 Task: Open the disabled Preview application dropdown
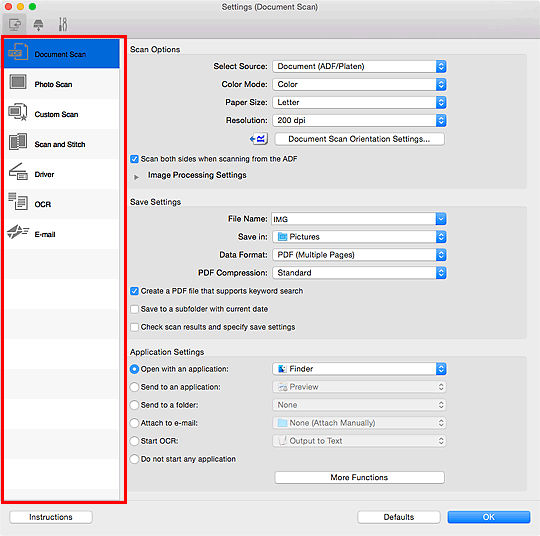click(359, 387)
